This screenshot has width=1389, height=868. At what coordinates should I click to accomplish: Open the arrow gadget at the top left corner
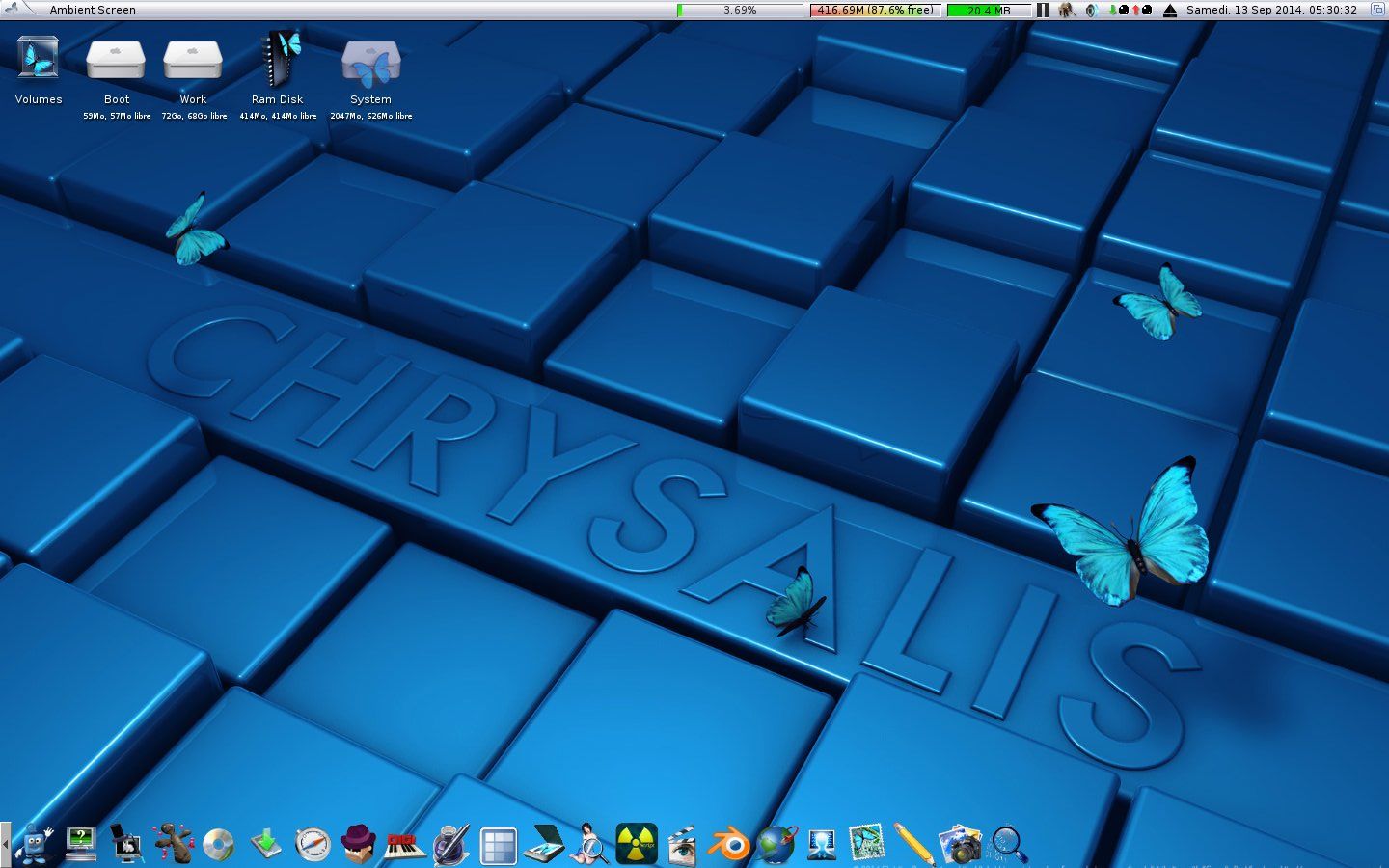10,10
